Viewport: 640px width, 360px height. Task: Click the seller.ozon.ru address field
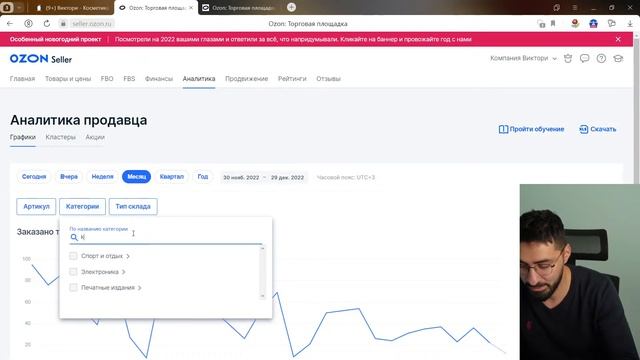point(91,24)
